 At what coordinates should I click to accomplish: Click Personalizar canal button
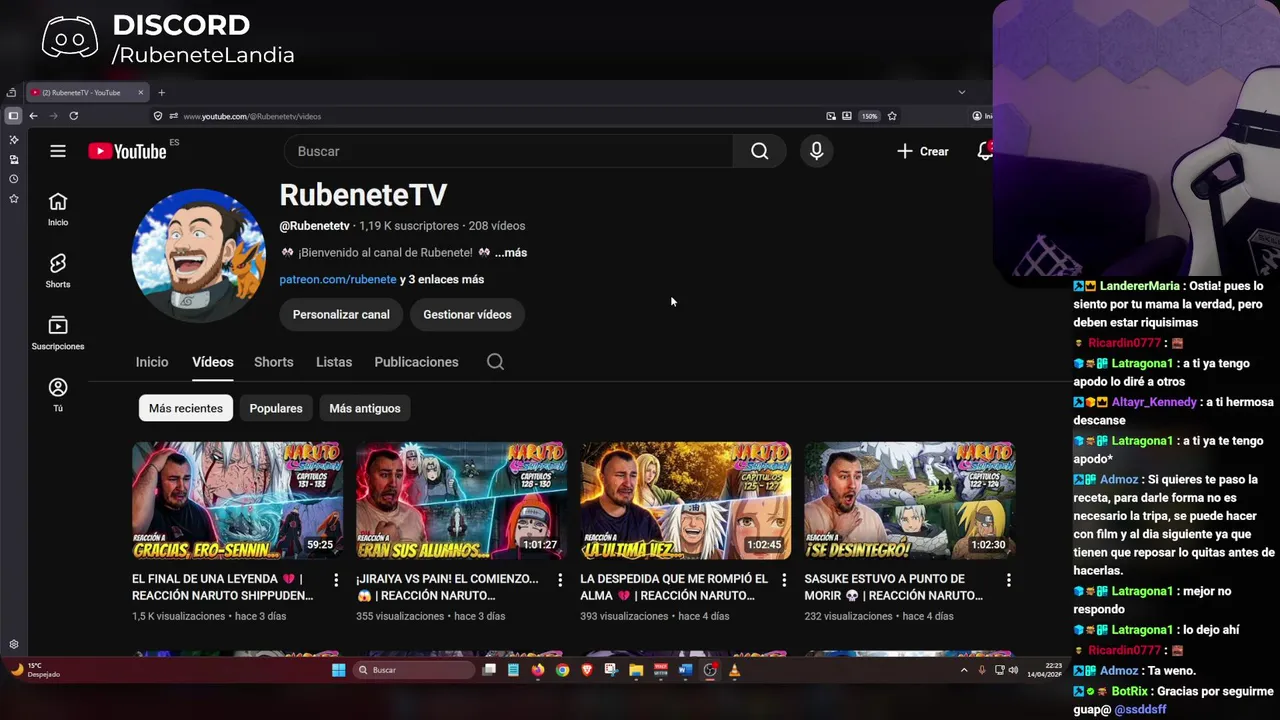coord(341,314)
